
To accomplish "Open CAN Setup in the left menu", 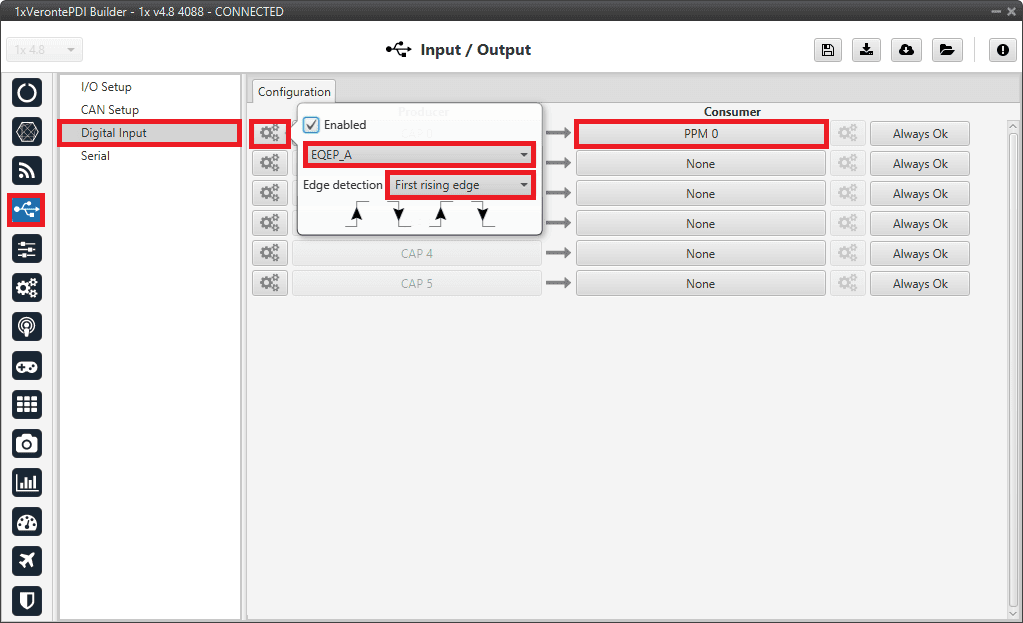I will point(110,110).
